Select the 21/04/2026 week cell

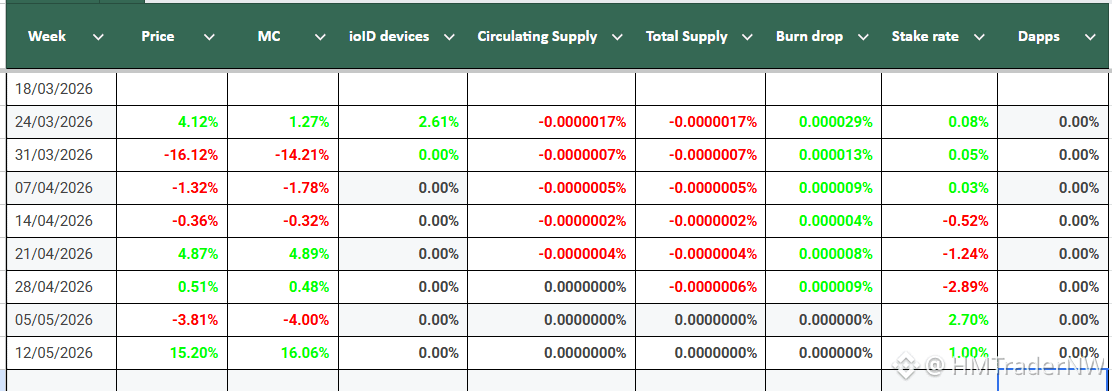click(x=62, y=254)
